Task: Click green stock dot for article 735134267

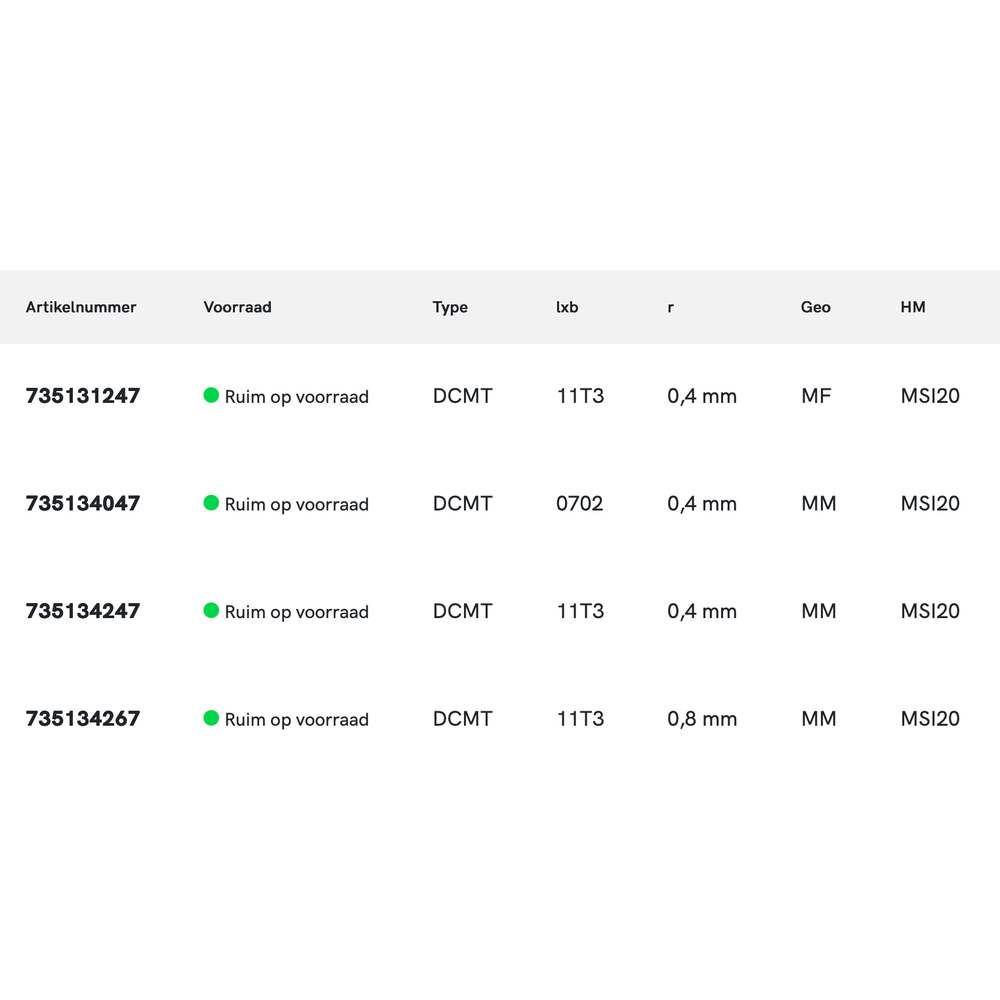Action: [x=211, y=718]
